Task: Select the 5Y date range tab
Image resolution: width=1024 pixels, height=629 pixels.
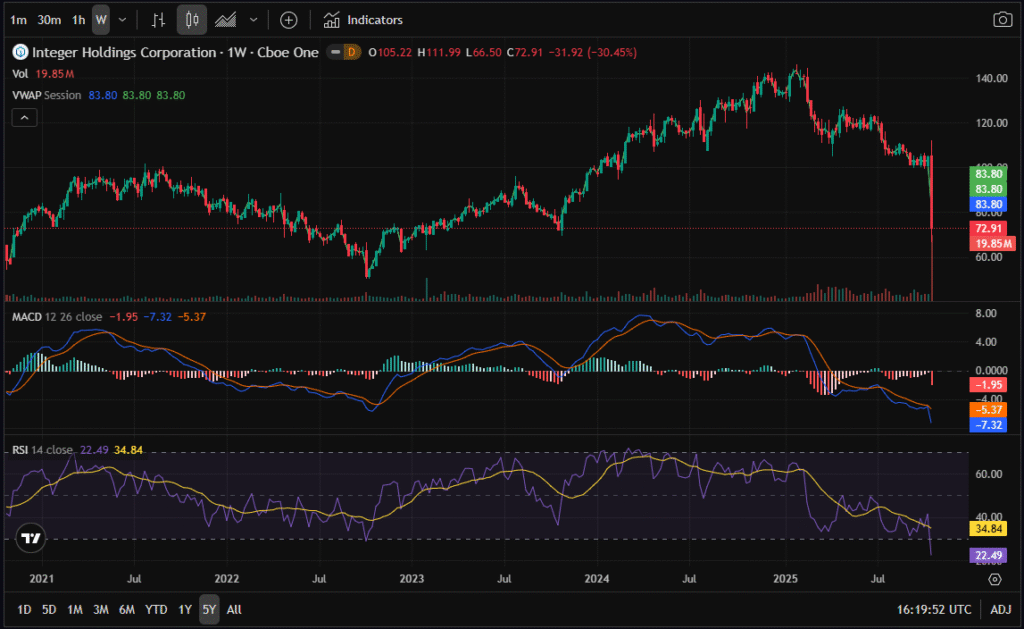Action: [x=208, y=609]
